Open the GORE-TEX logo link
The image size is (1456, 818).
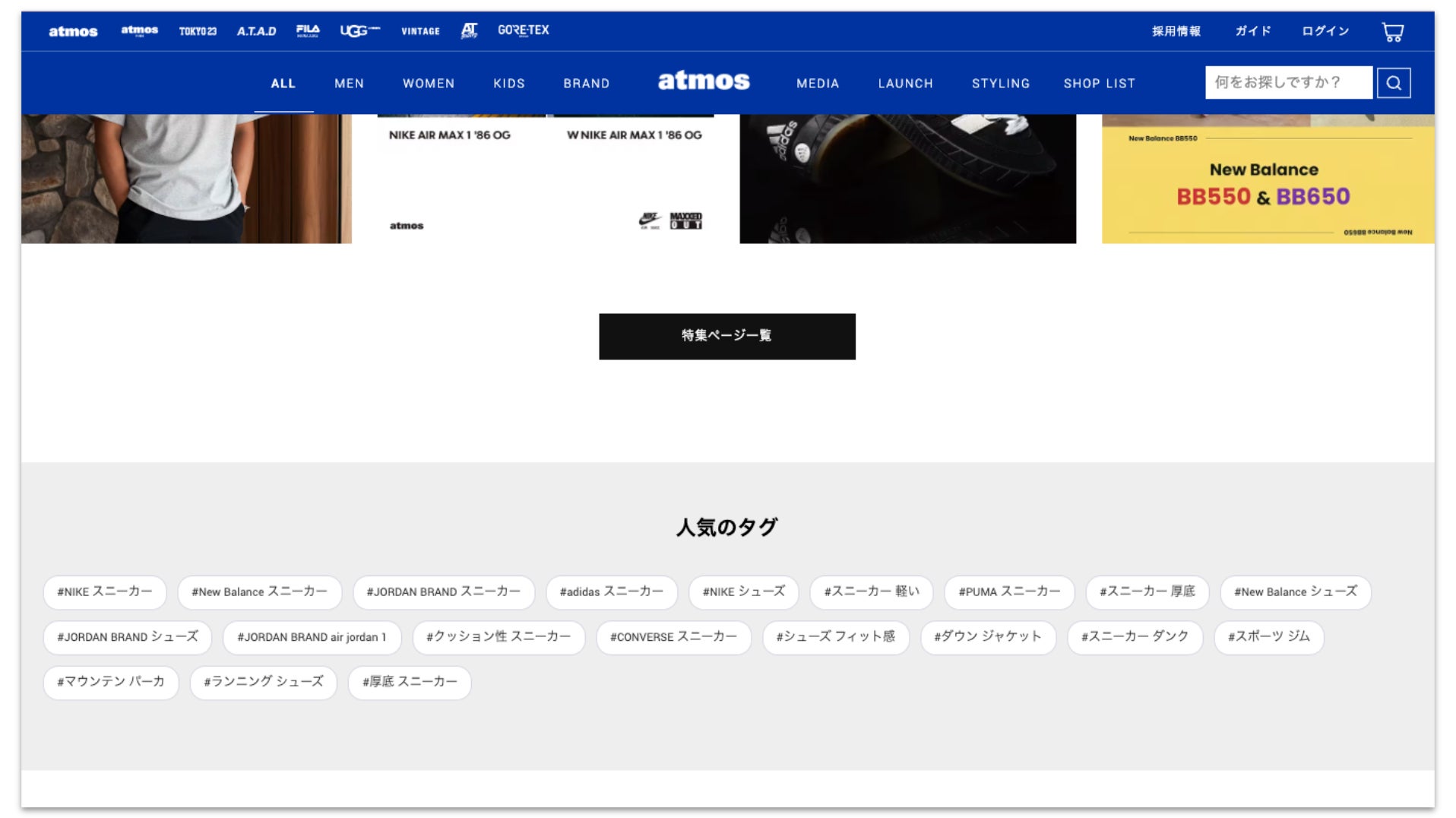coord(524,30)
